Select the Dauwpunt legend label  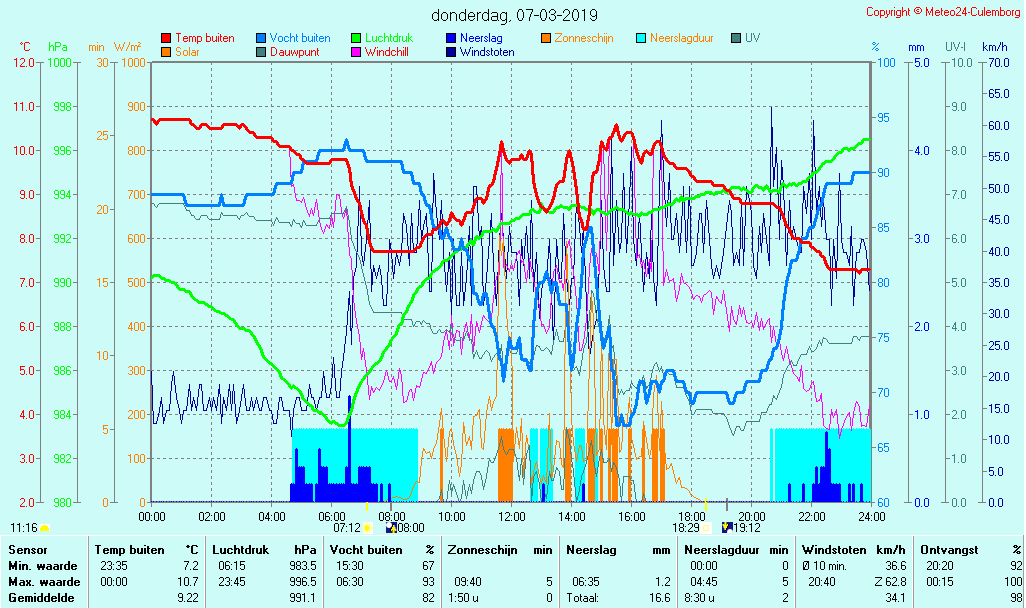[x=295, y=52]
